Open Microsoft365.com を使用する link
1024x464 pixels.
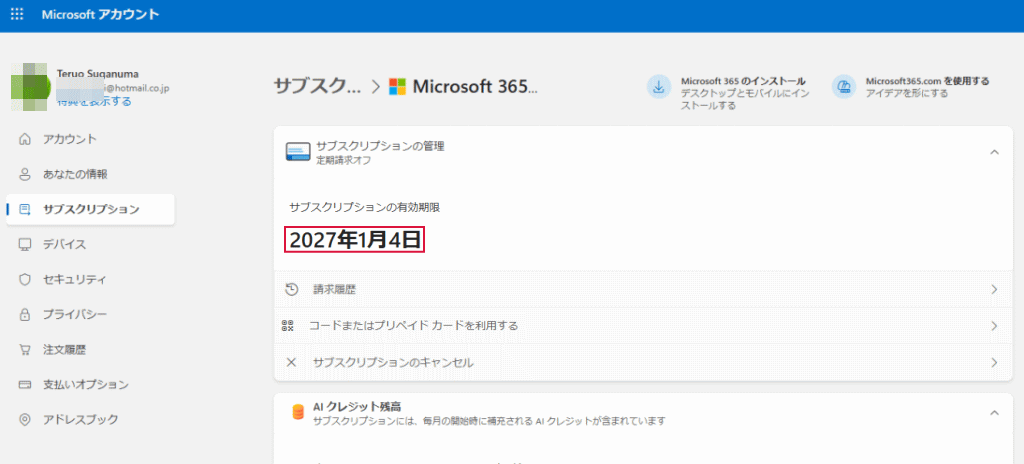tap(927, 81)
